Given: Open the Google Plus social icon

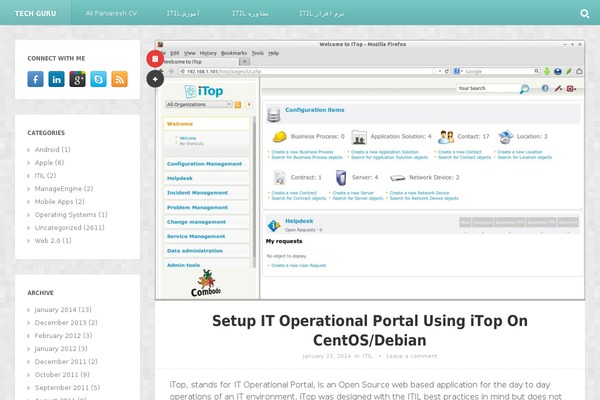Looking at the screenshot, I should click(77, 79).
